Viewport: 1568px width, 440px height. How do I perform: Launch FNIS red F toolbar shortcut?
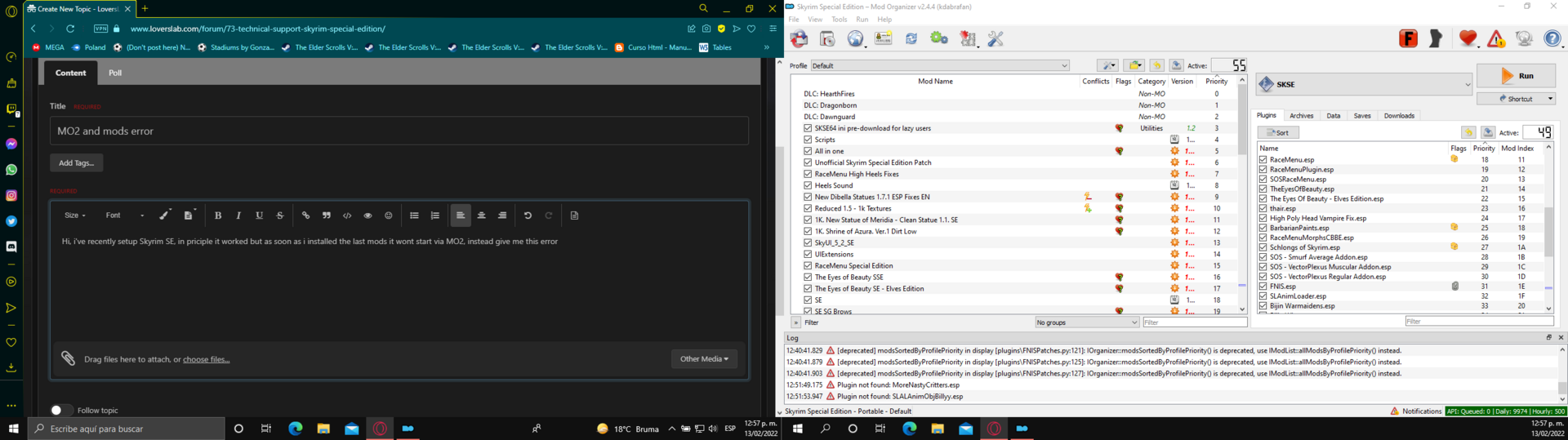(x=1408, y=38)
